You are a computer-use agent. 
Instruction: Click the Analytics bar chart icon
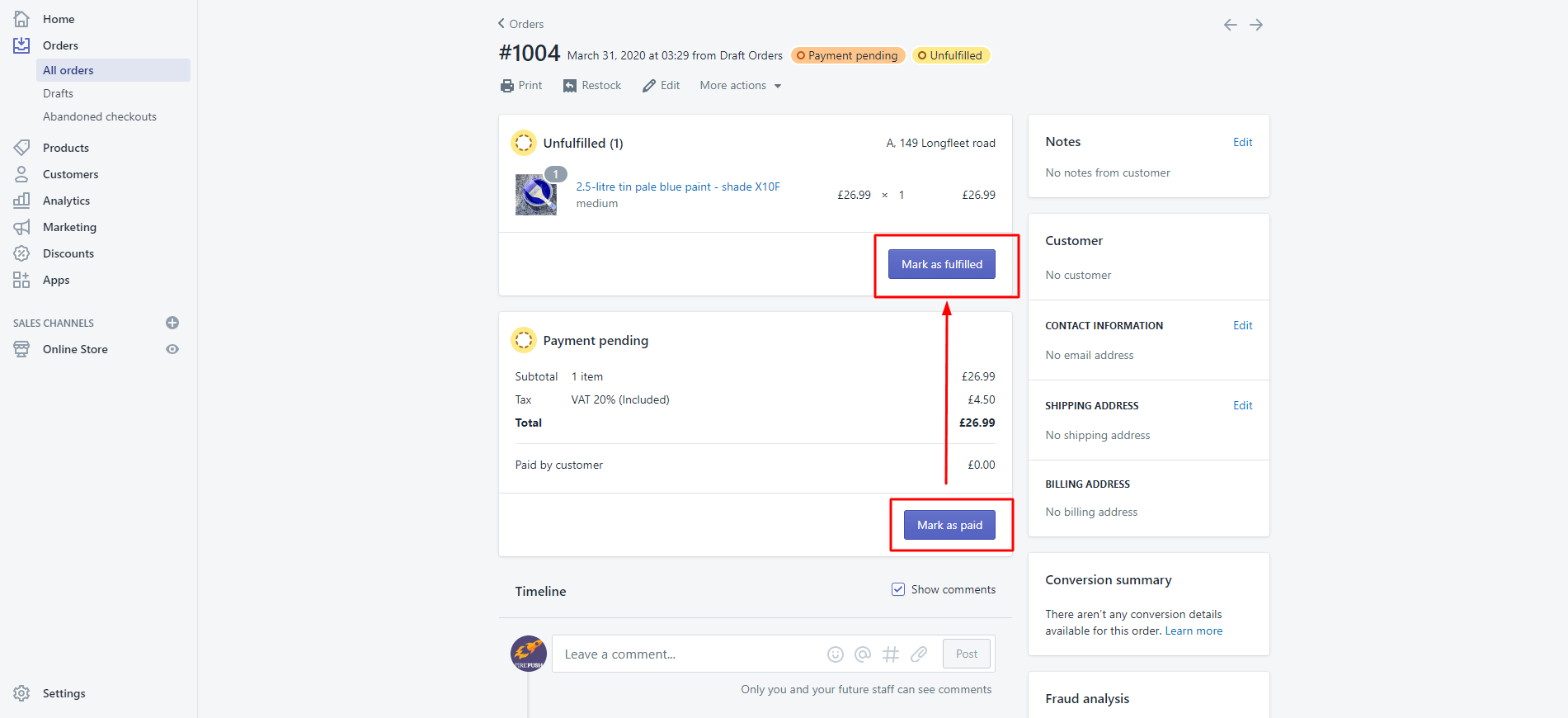tap(21, 201)
